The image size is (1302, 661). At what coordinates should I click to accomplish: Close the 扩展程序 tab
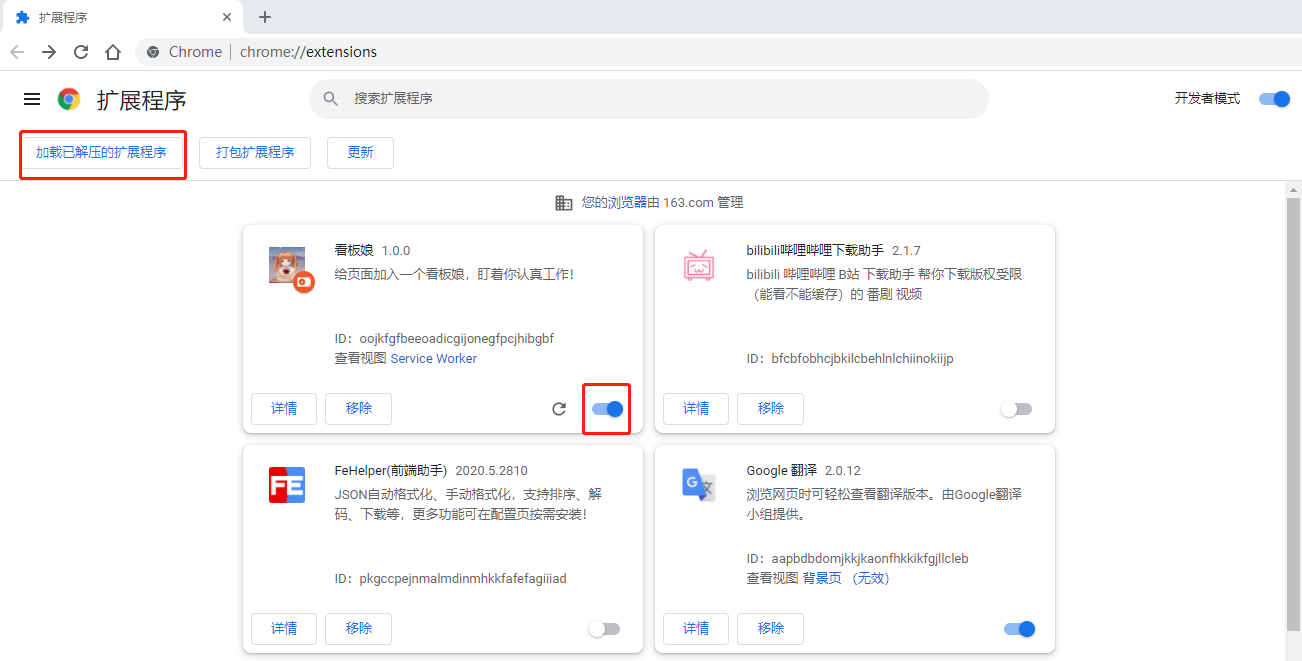point(227,17)
